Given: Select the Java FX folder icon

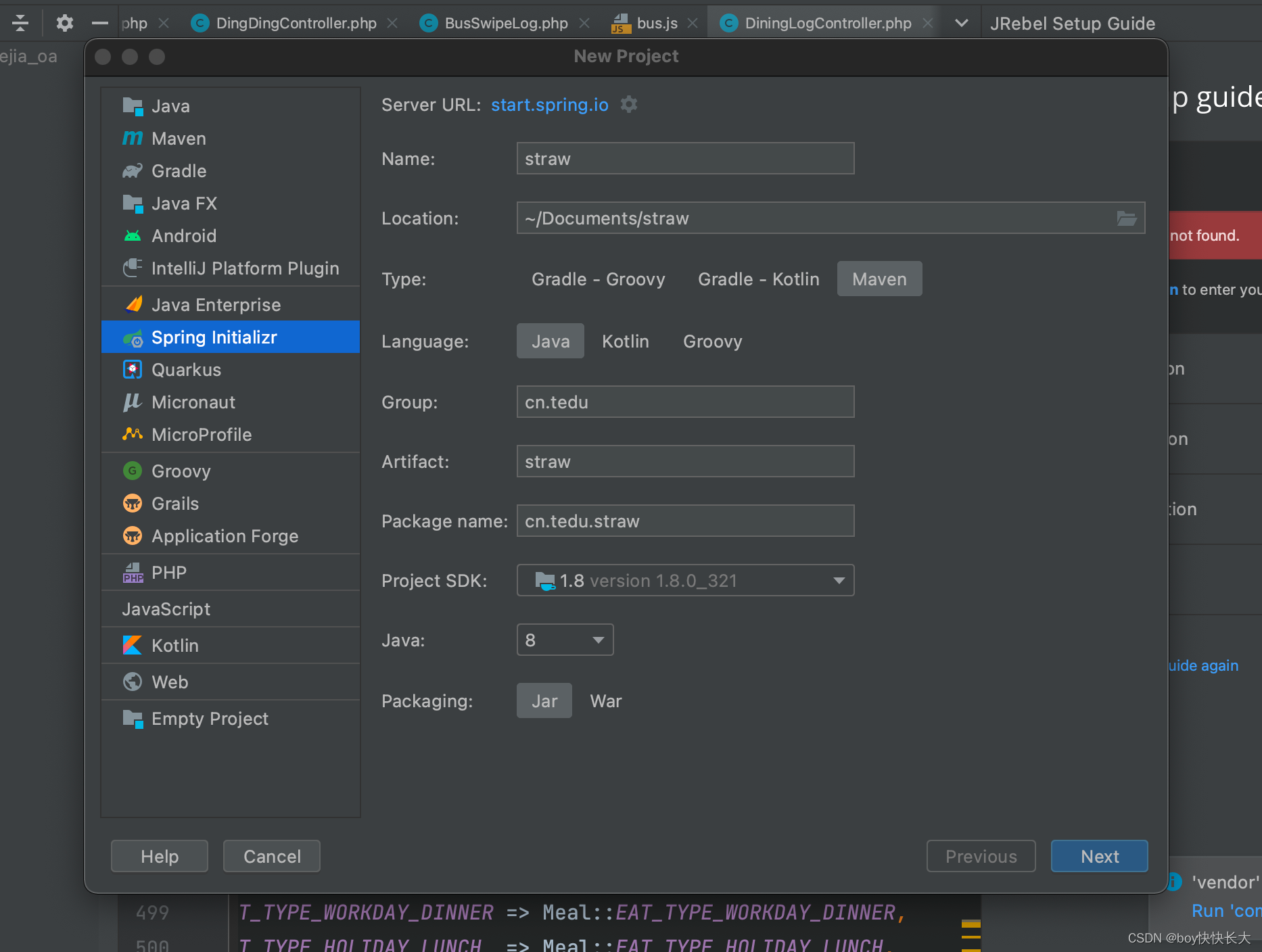Looking at the screenshot, I should (x=133, y=204).
